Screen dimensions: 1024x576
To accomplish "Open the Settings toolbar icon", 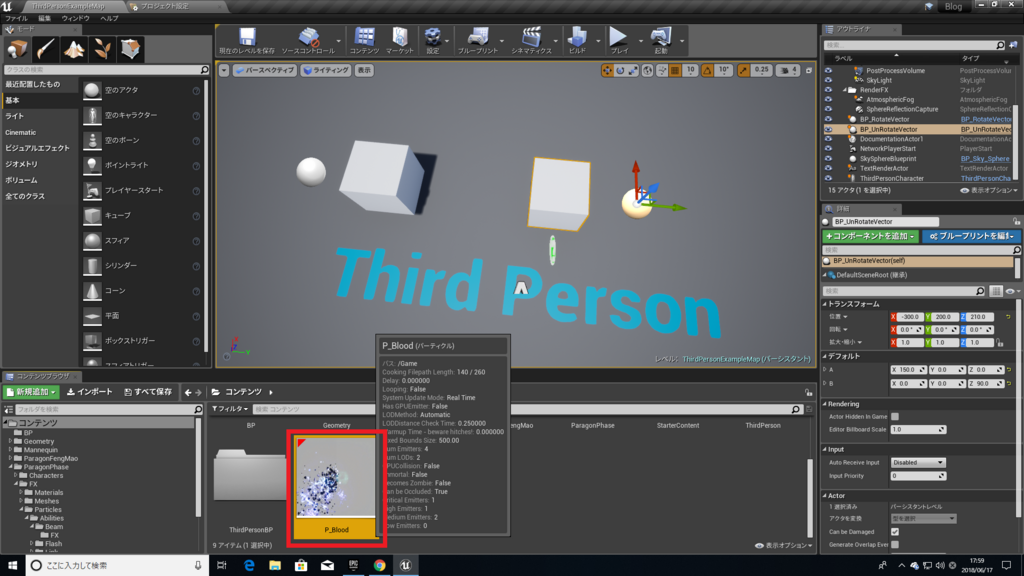I will [432, 40].
